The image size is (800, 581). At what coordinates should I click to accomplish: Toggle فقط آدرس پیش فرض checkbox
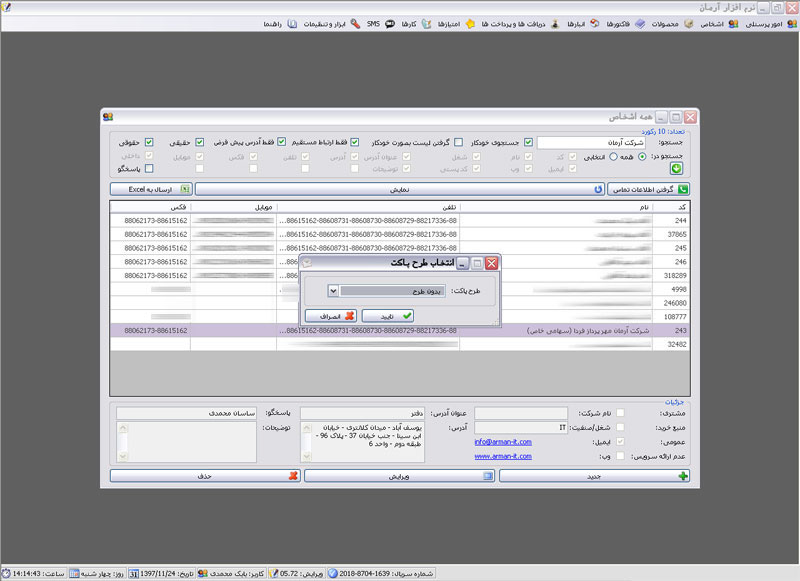[x=282, y=142]
